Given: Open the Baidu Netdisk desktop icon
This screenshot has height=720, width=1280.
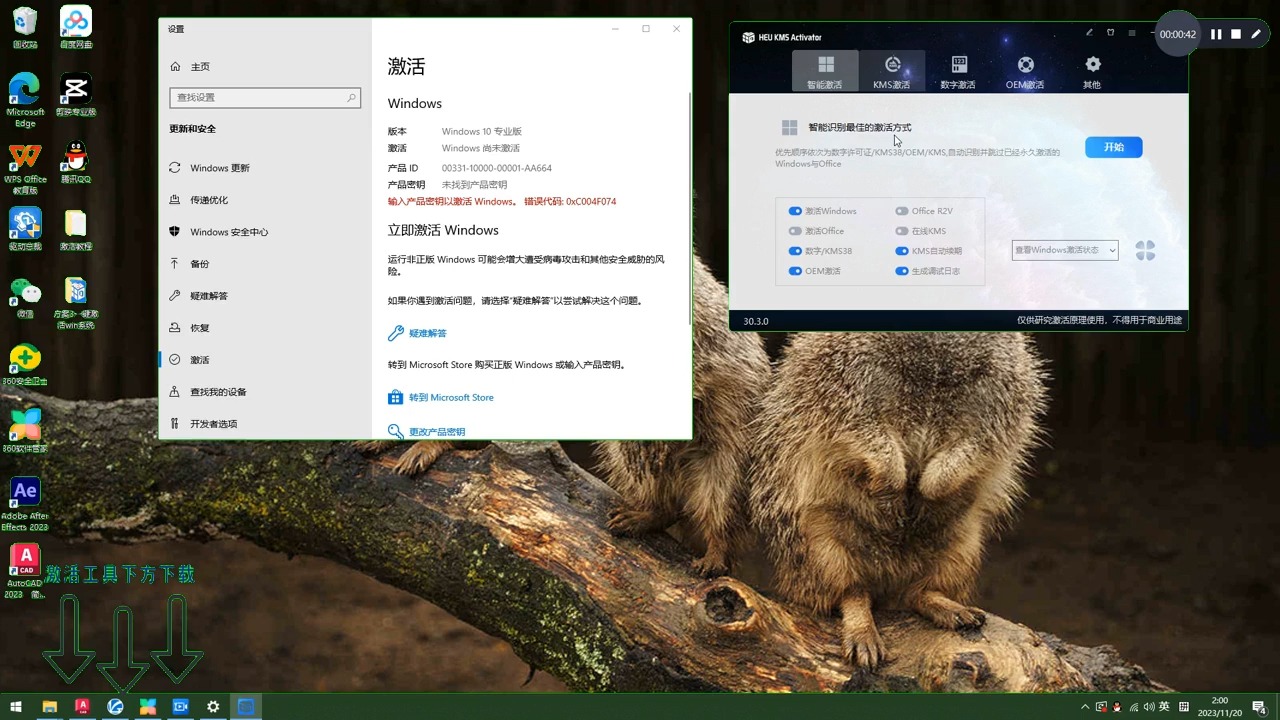Looking at the screenshot, I should 76,28.
